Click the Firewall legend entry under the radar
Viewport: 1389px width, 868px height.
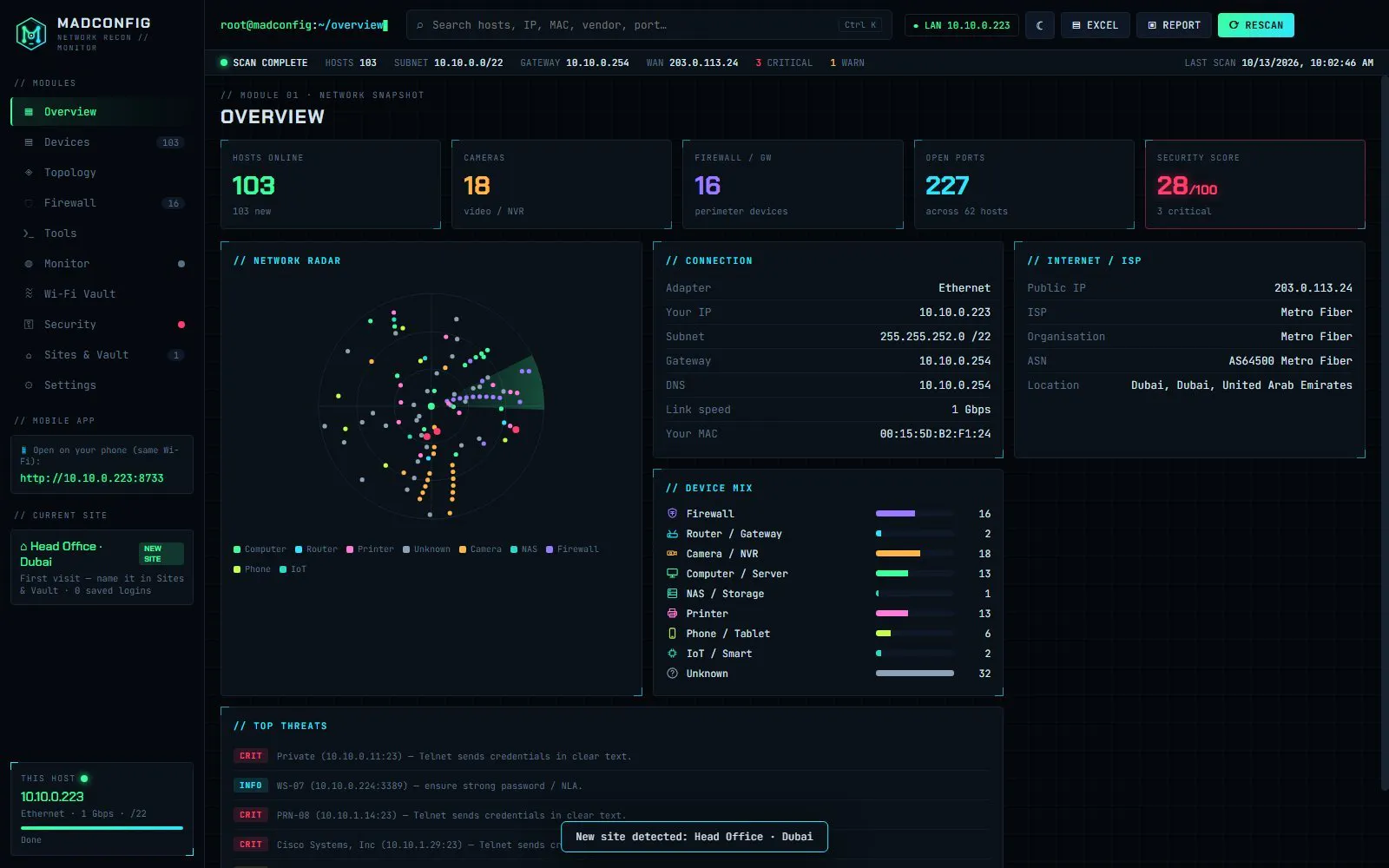coord(572,549)
